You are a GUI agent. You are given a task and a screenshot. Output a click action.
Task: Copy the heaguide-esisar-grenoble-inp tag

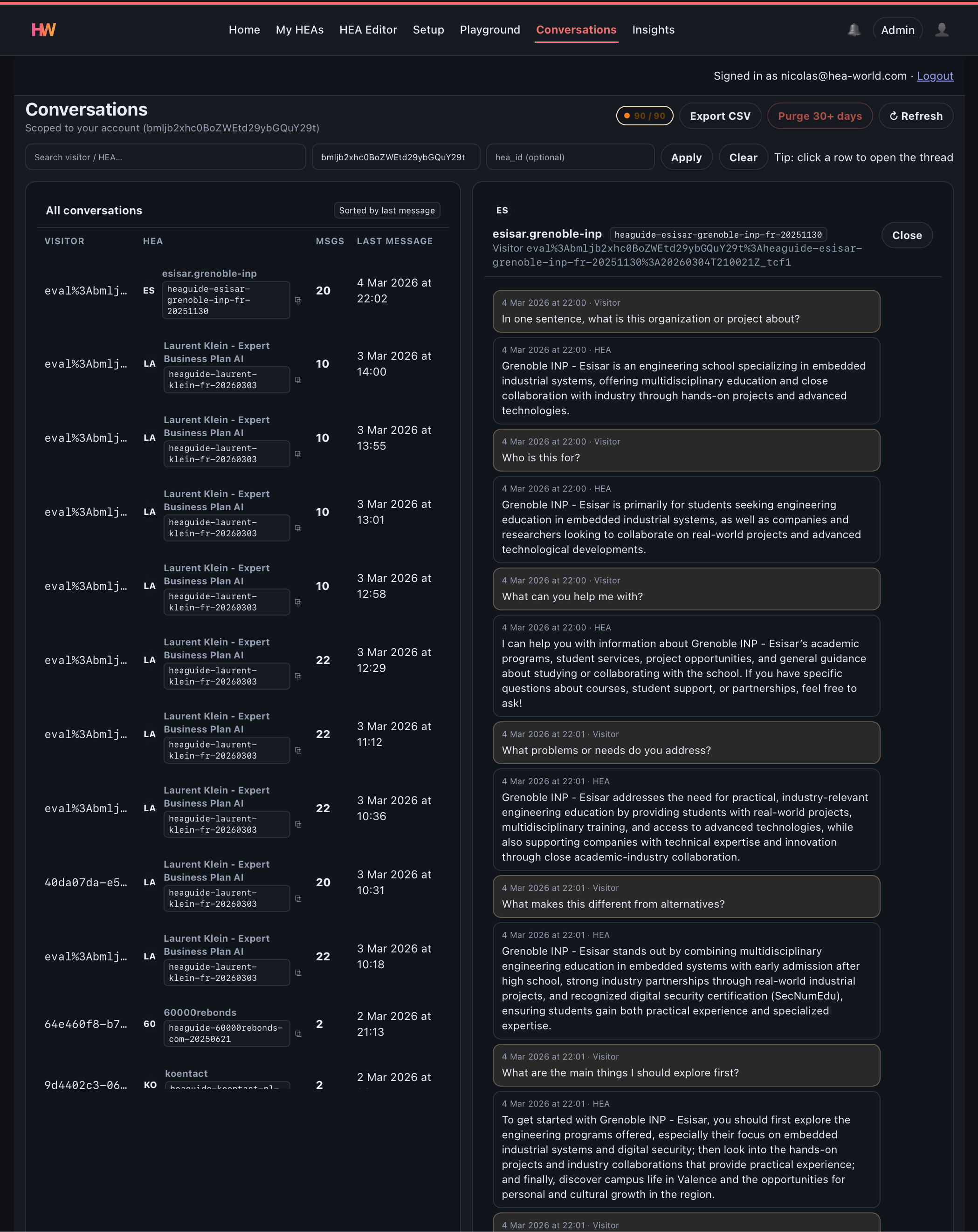[298, 300]
